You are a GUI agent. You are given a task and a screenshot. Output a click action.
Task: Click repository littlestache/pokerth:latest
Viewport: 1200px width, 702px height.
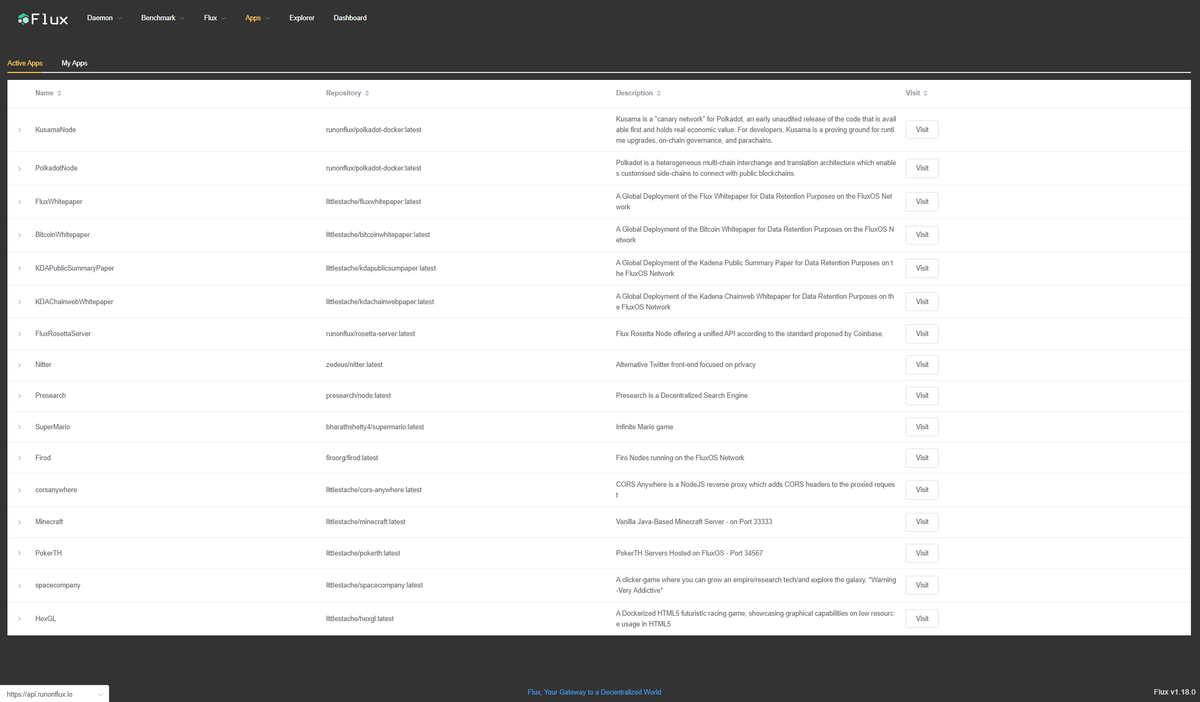(x=363, y=553)
